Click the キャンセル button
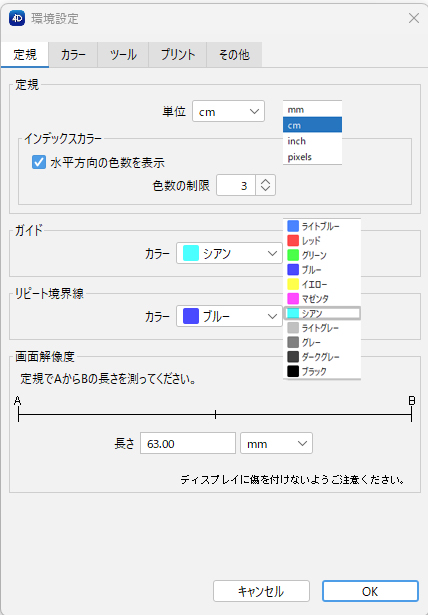The height and width of the screenshot is (615, 428). [x=261, y=591]
